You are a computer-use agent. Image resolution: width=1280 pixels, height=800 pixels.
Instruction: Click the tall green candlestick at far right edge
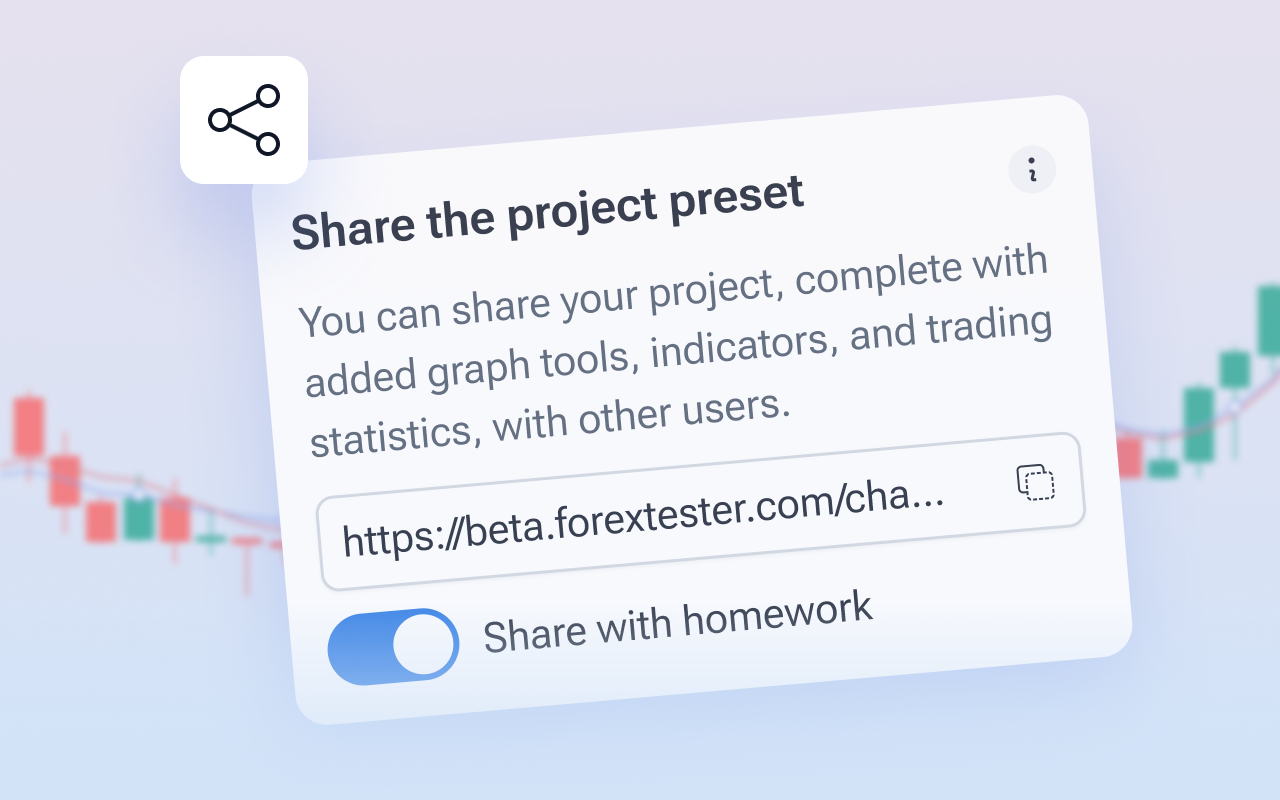tap(1268, 320)
